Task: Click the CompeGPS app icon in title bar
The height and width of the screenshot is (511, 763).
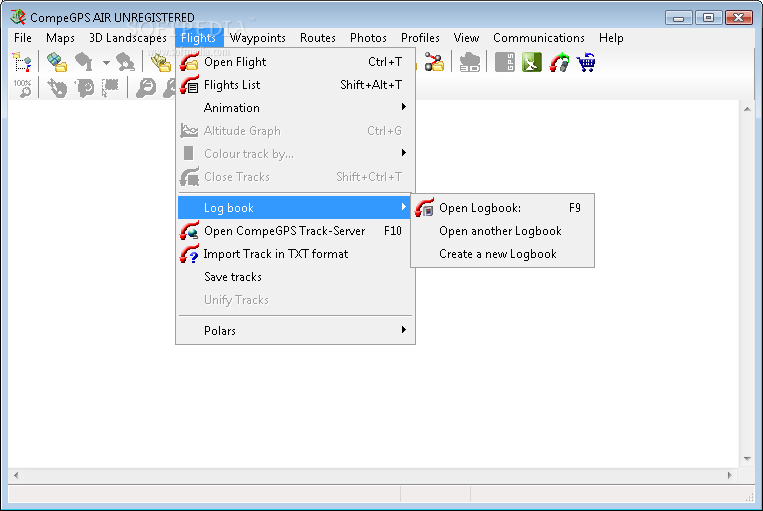Action: click(18, 17)
